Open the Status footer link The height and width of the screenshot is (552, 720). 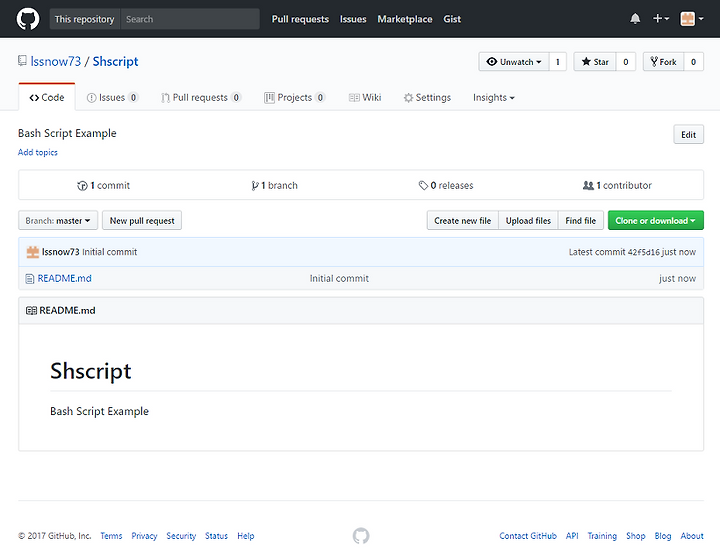[216, 536]
